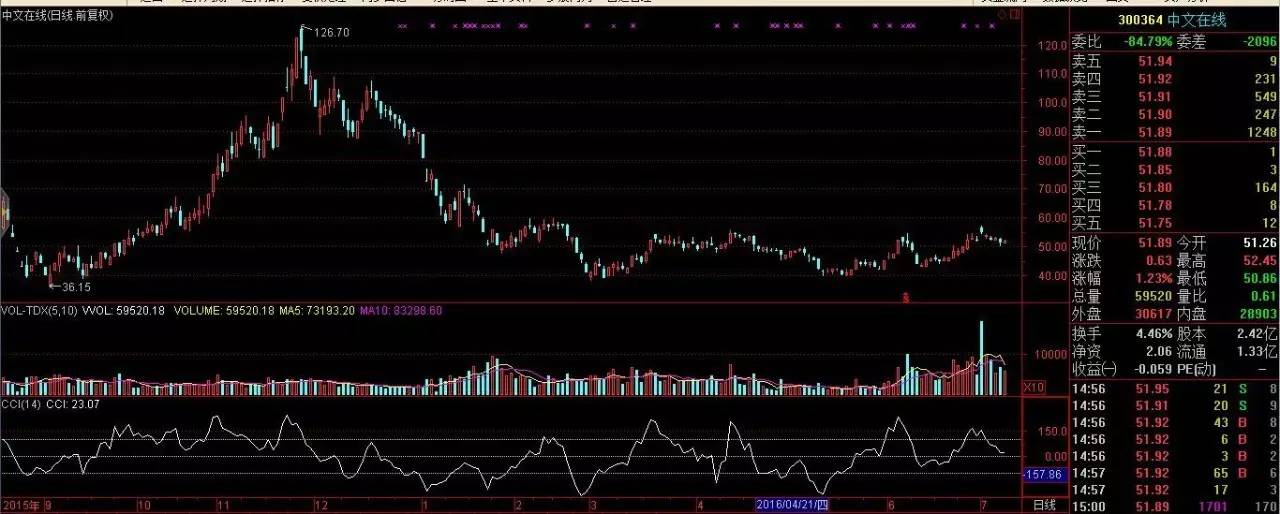
Task: Click the 外盘 30617 value
Action: click(x=1155, y=315)
